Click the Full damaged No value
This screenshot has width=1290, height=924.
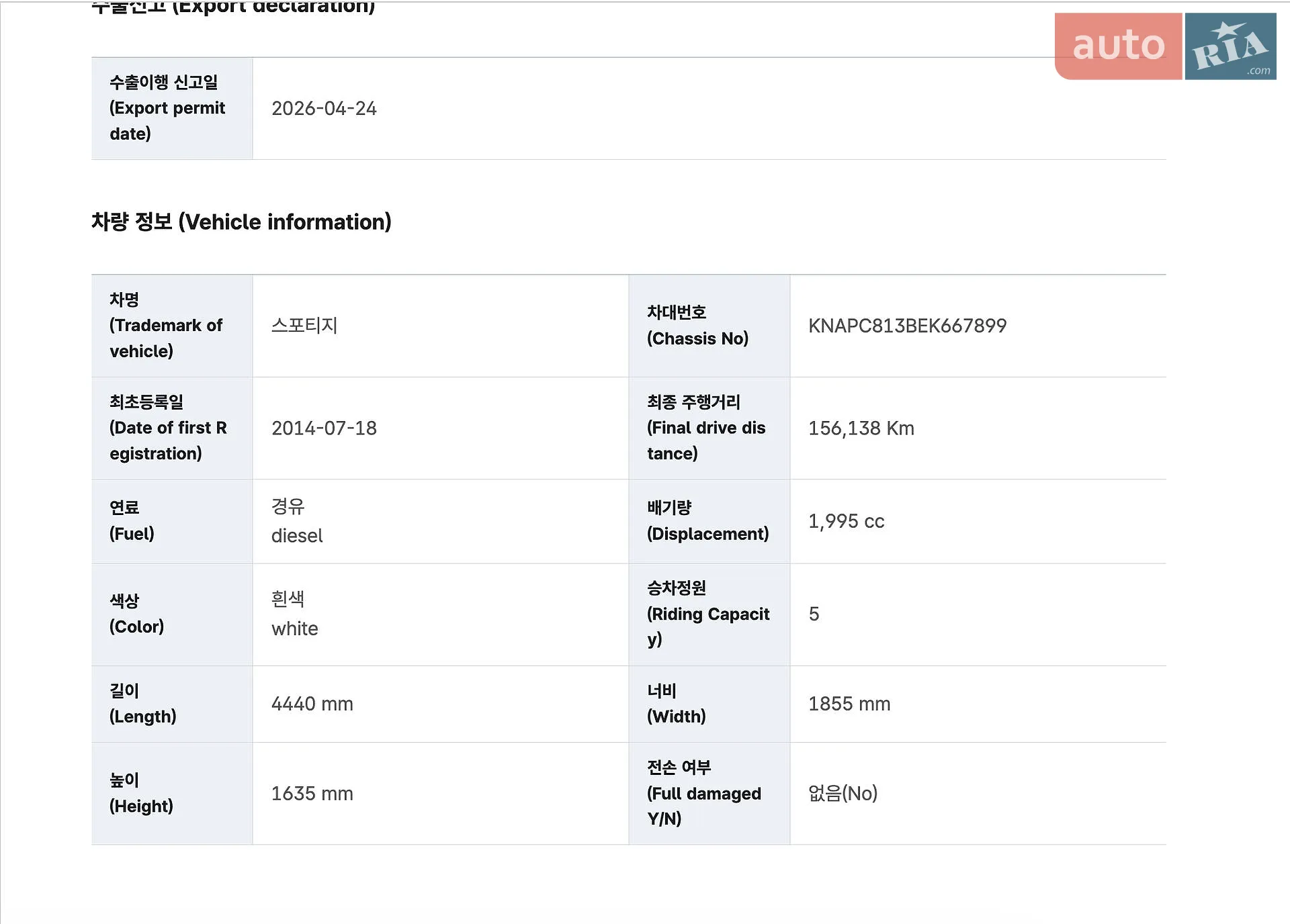coord(843,794)
